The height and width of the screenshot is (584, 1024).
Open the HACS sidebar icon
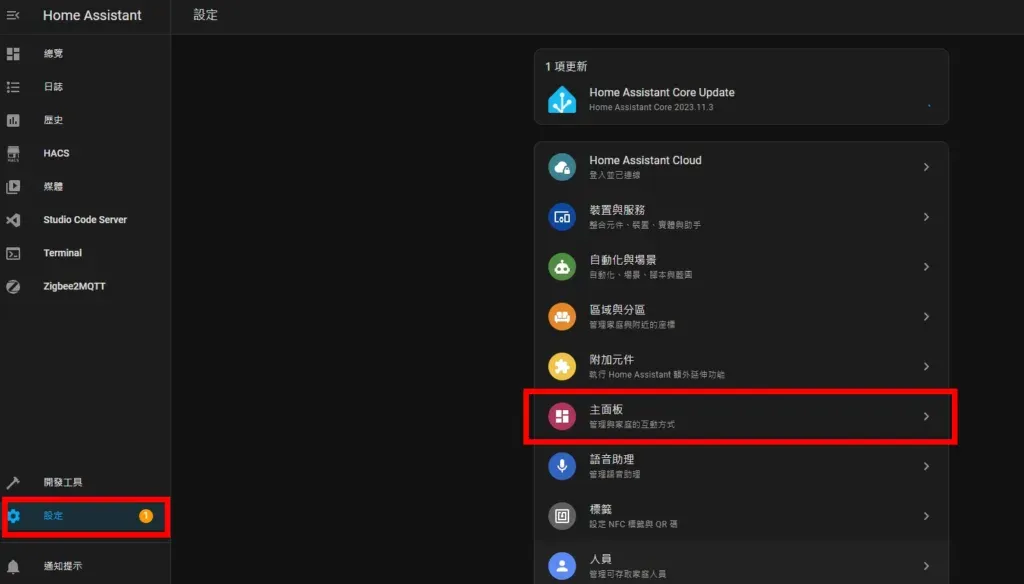(12, 153)
